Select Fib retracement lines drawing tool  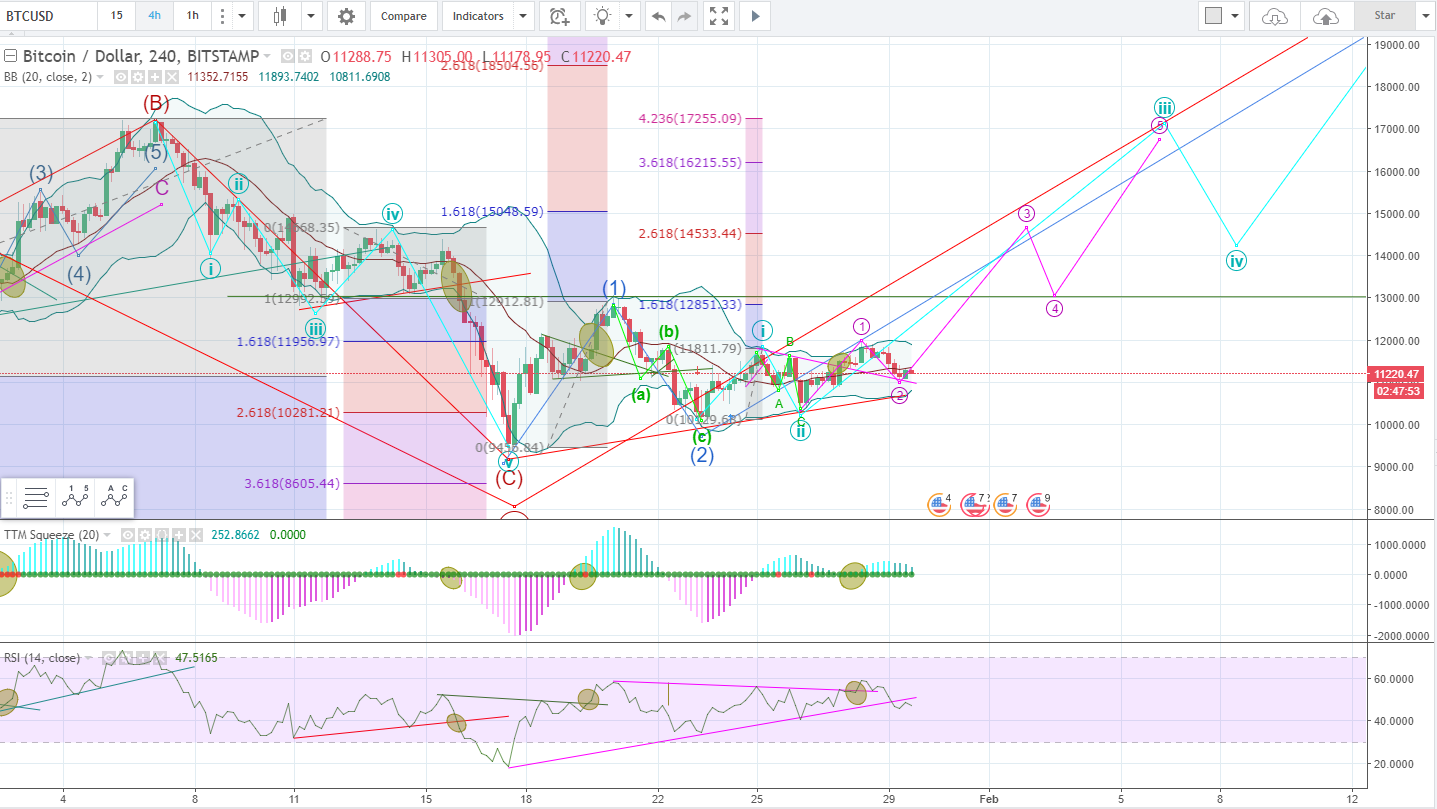[36, 496]
